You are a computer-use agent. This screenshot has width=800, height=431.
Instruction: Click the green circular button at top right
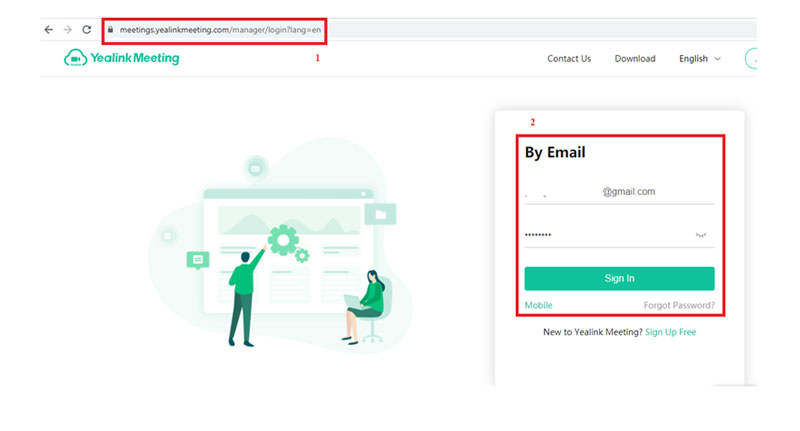[x=751, y=59]
